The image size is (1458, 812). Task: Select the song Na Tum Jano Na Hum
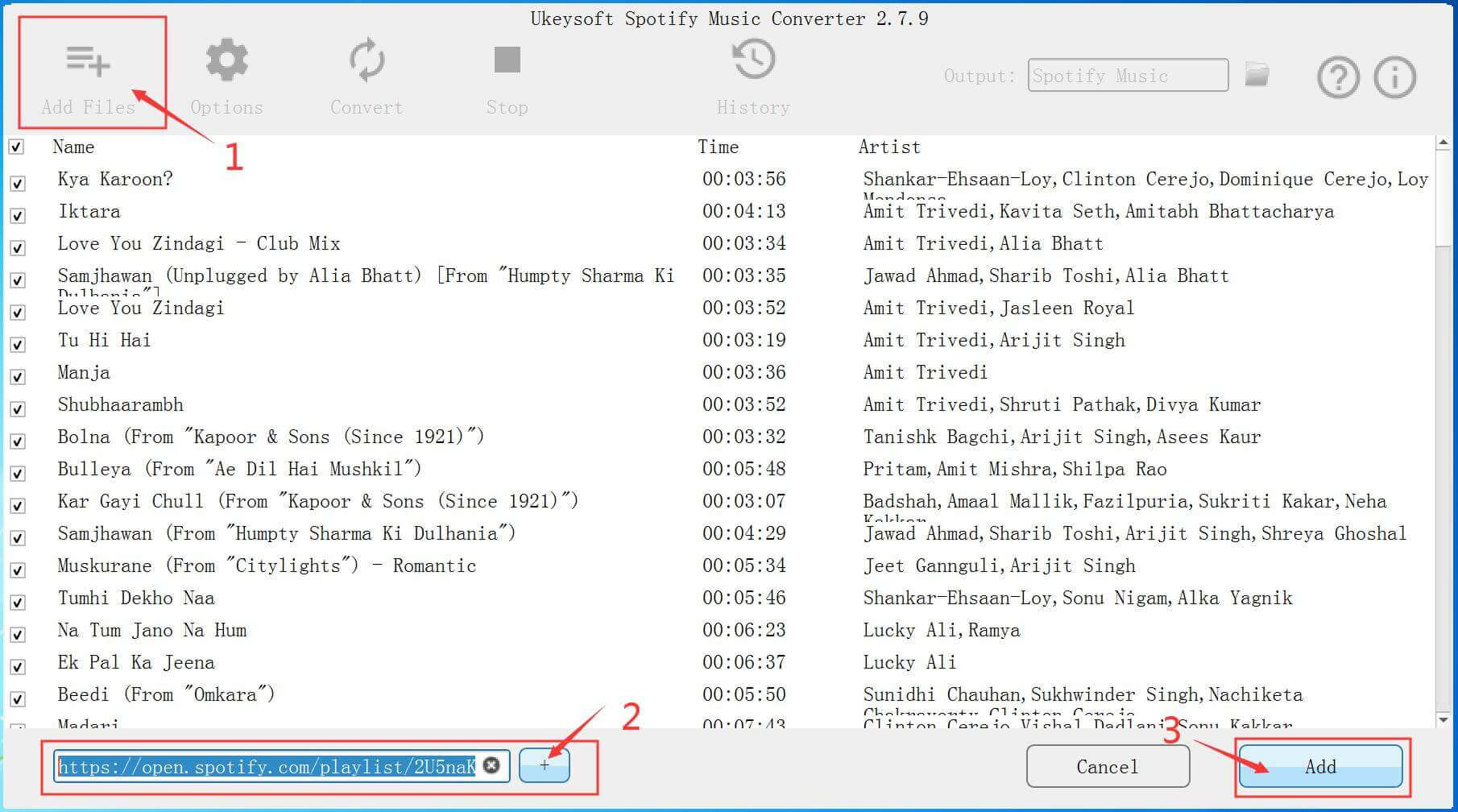tap(152, 630)
